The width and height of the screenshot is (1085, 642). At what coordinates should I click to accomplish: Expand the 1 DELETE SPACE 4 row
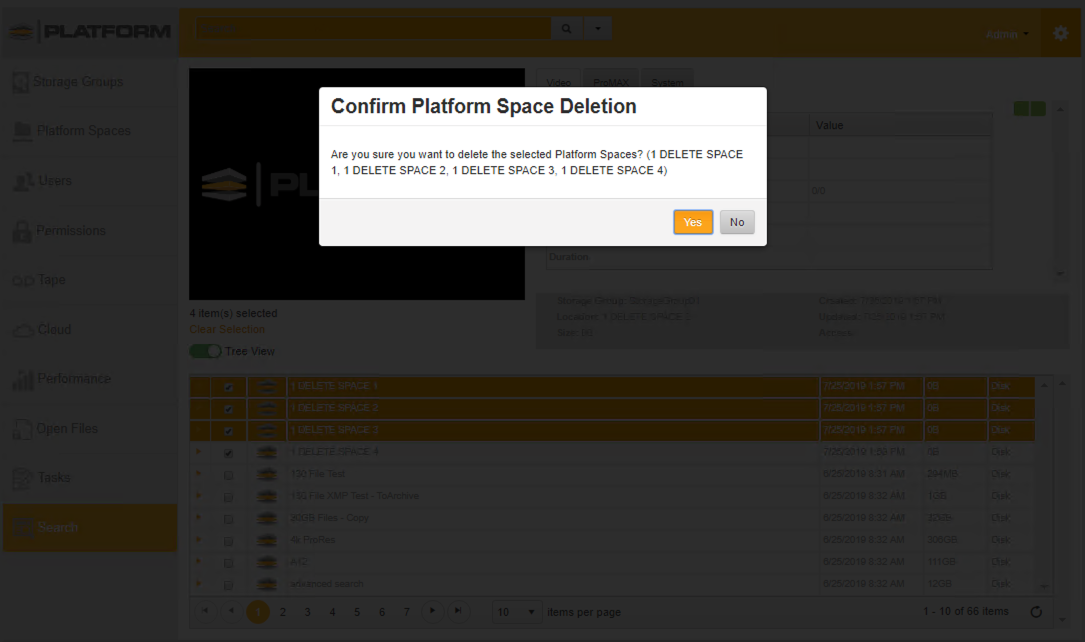[199, 452]
